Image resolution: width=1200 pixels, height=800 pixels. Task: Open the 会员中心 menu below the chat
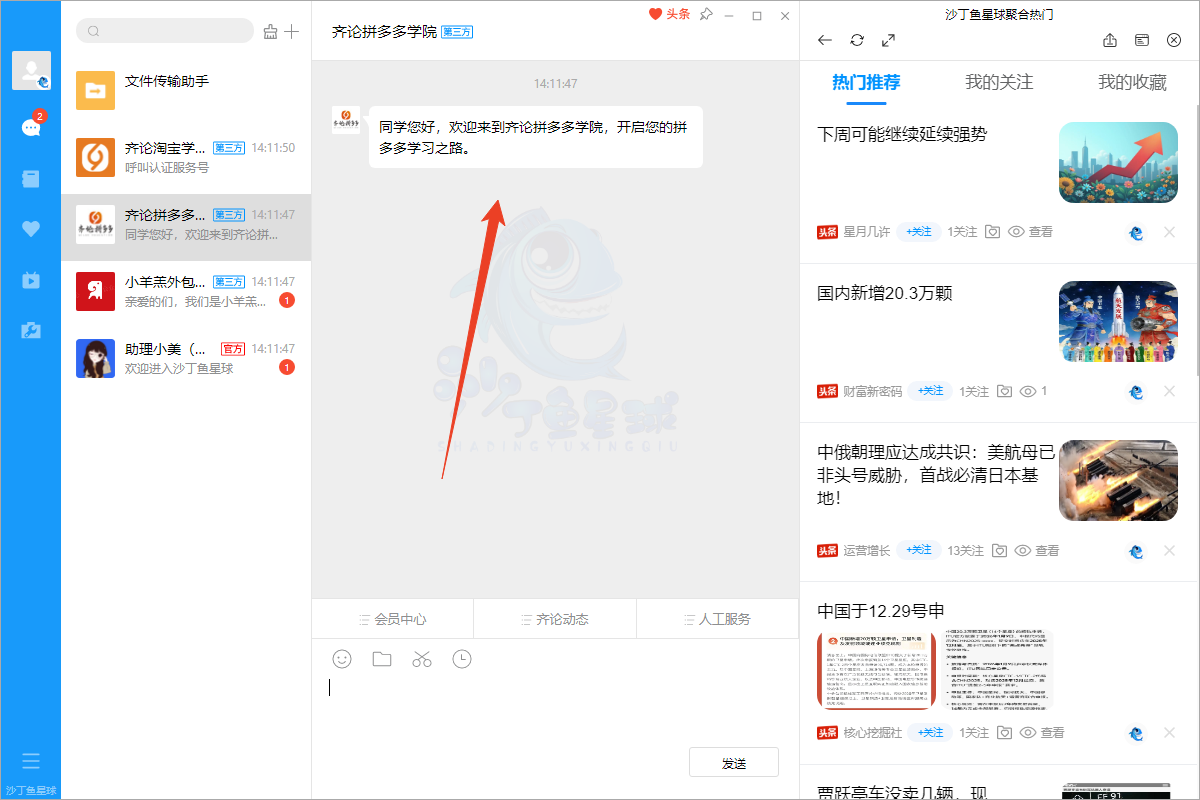393,618
